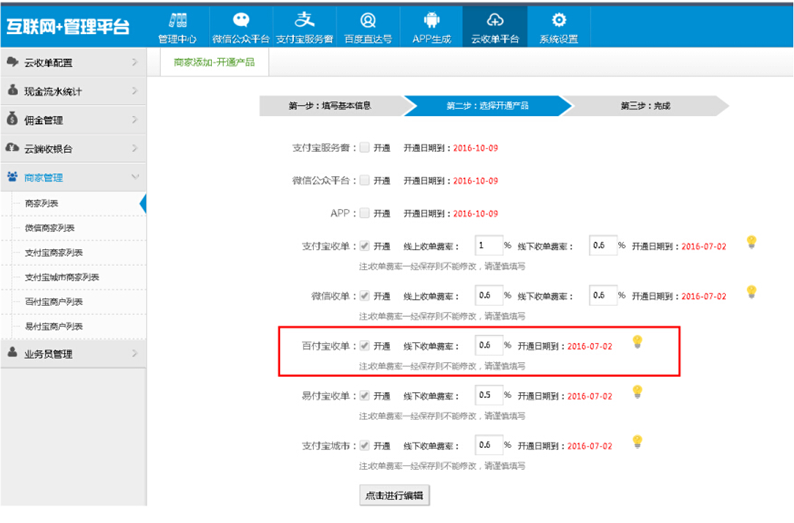Go to step 第三步:完成
The width and height of the screenshot is (794, 523).
tap(646, 106)
